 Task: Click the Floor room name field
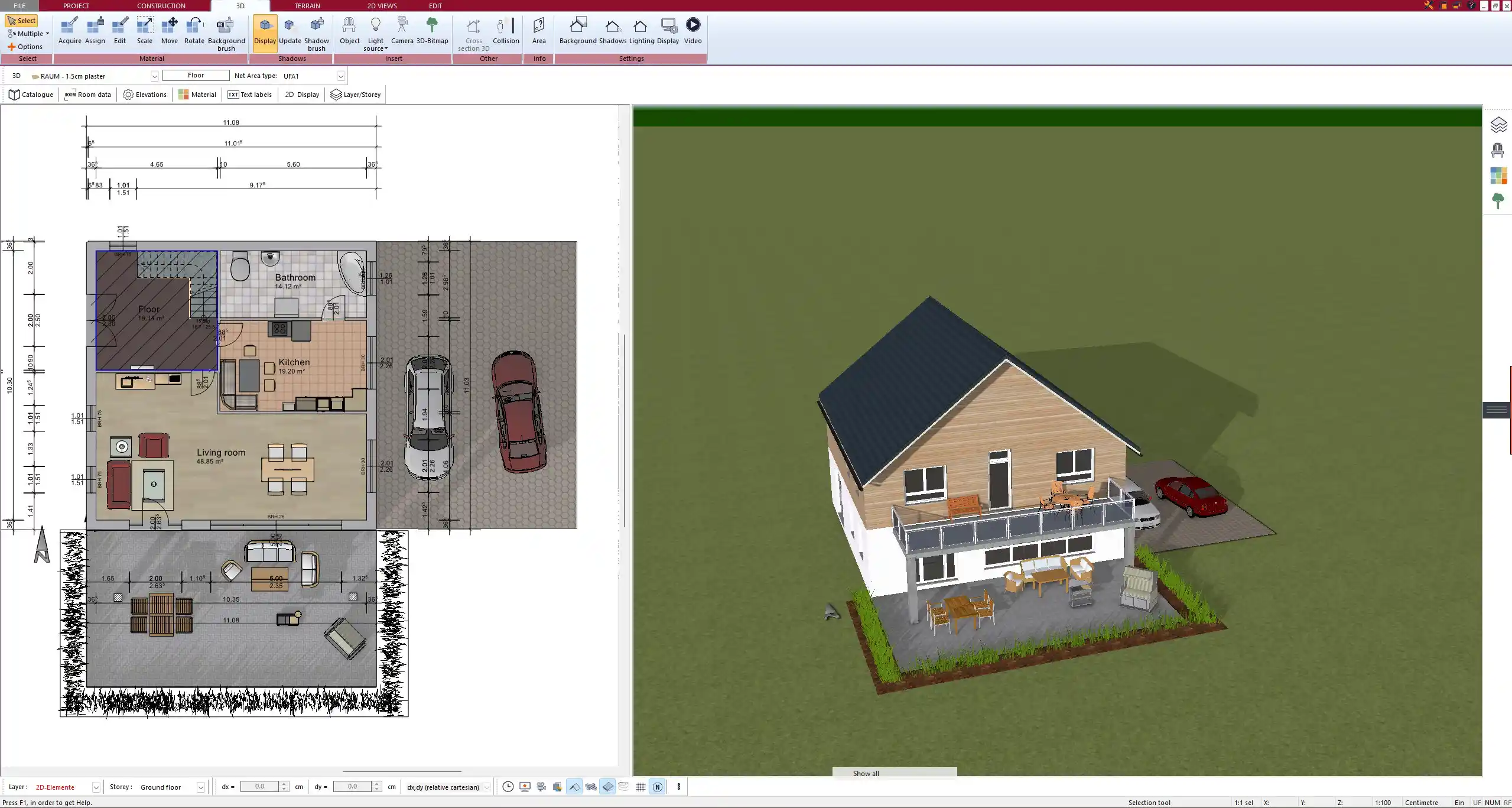(x=196, y=76)
